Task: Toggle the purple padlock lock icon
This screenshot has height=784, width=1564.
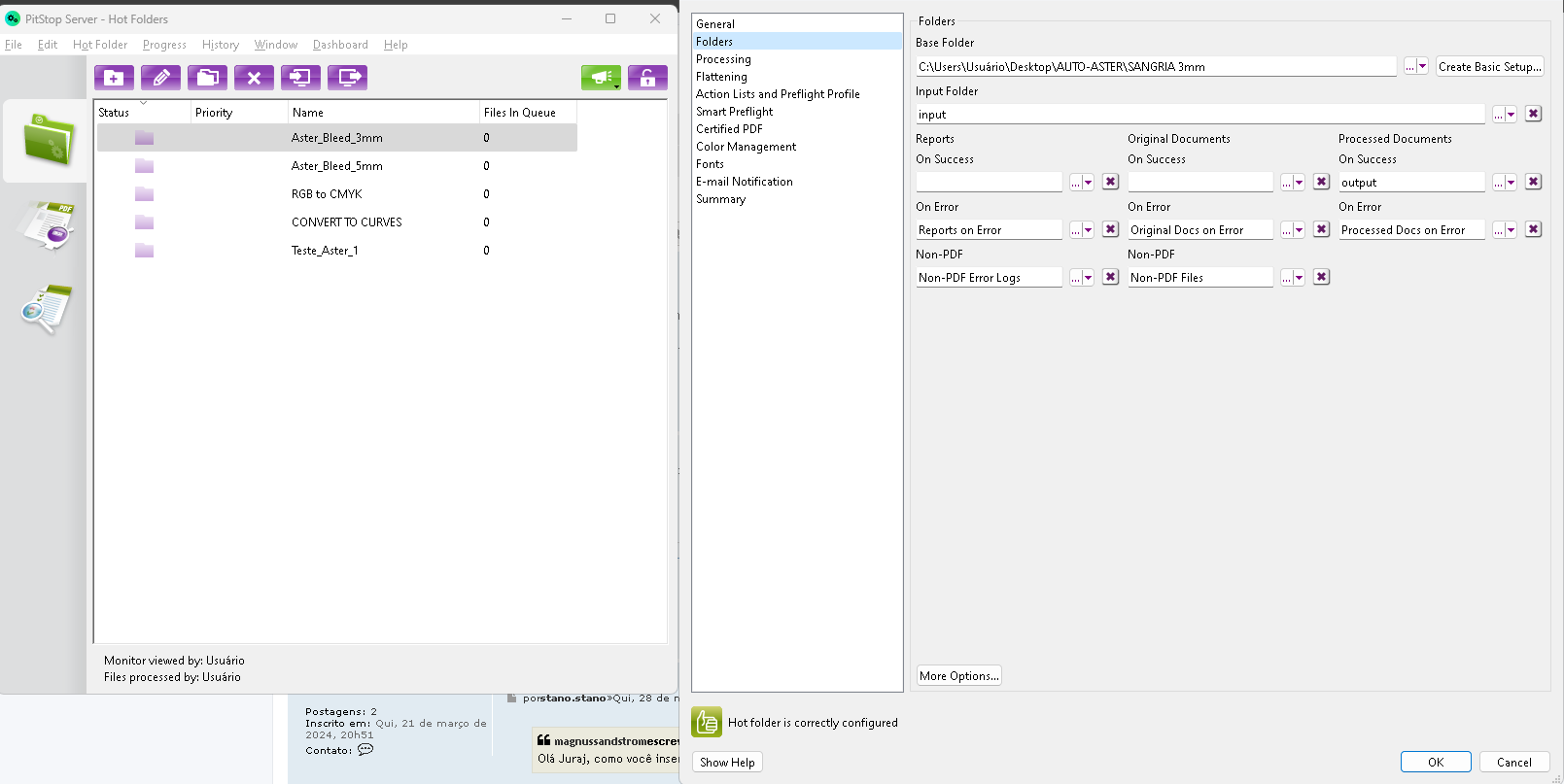Action: 647,78
